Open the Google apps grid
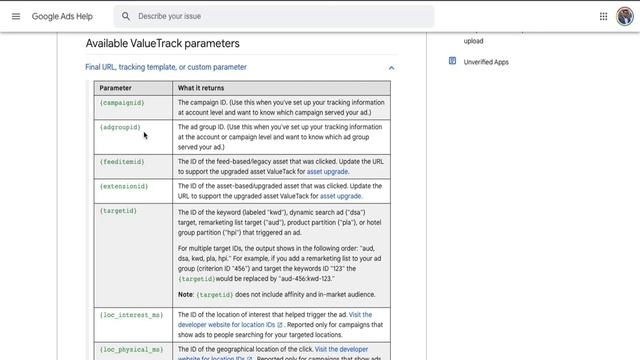 click(603, 16)
